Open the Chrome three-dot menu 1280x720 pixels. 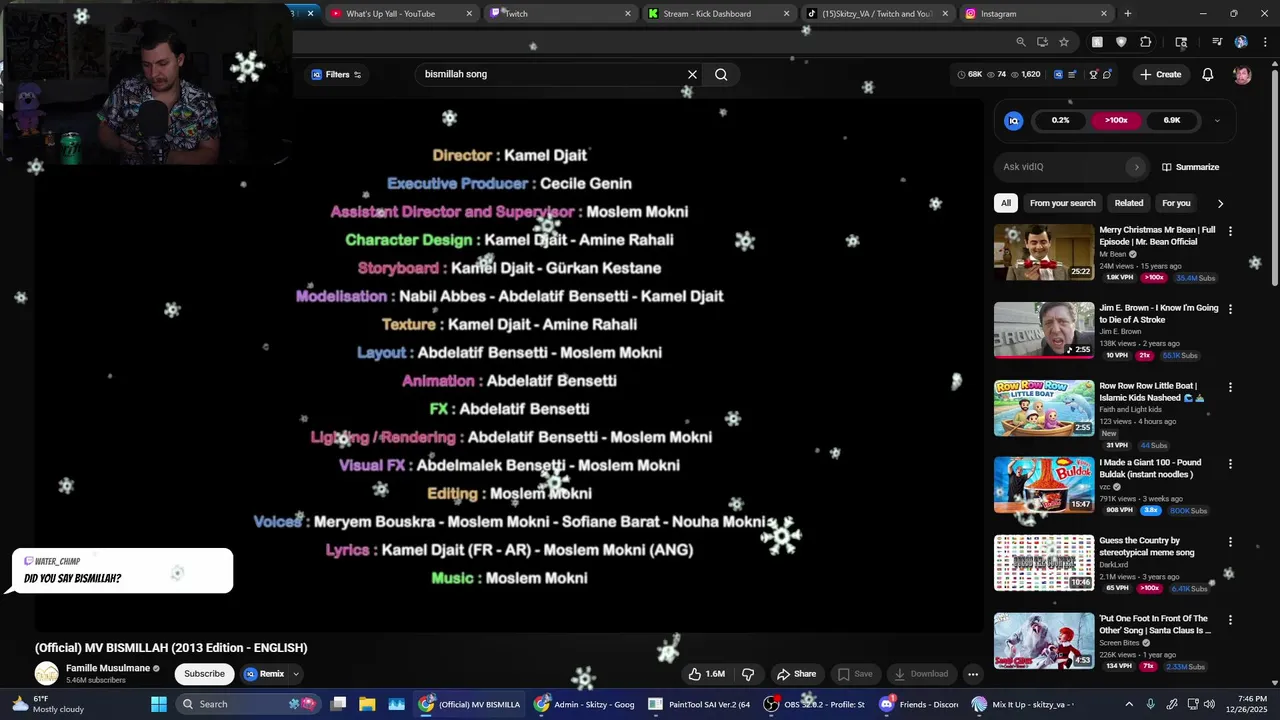(1264, 42)
